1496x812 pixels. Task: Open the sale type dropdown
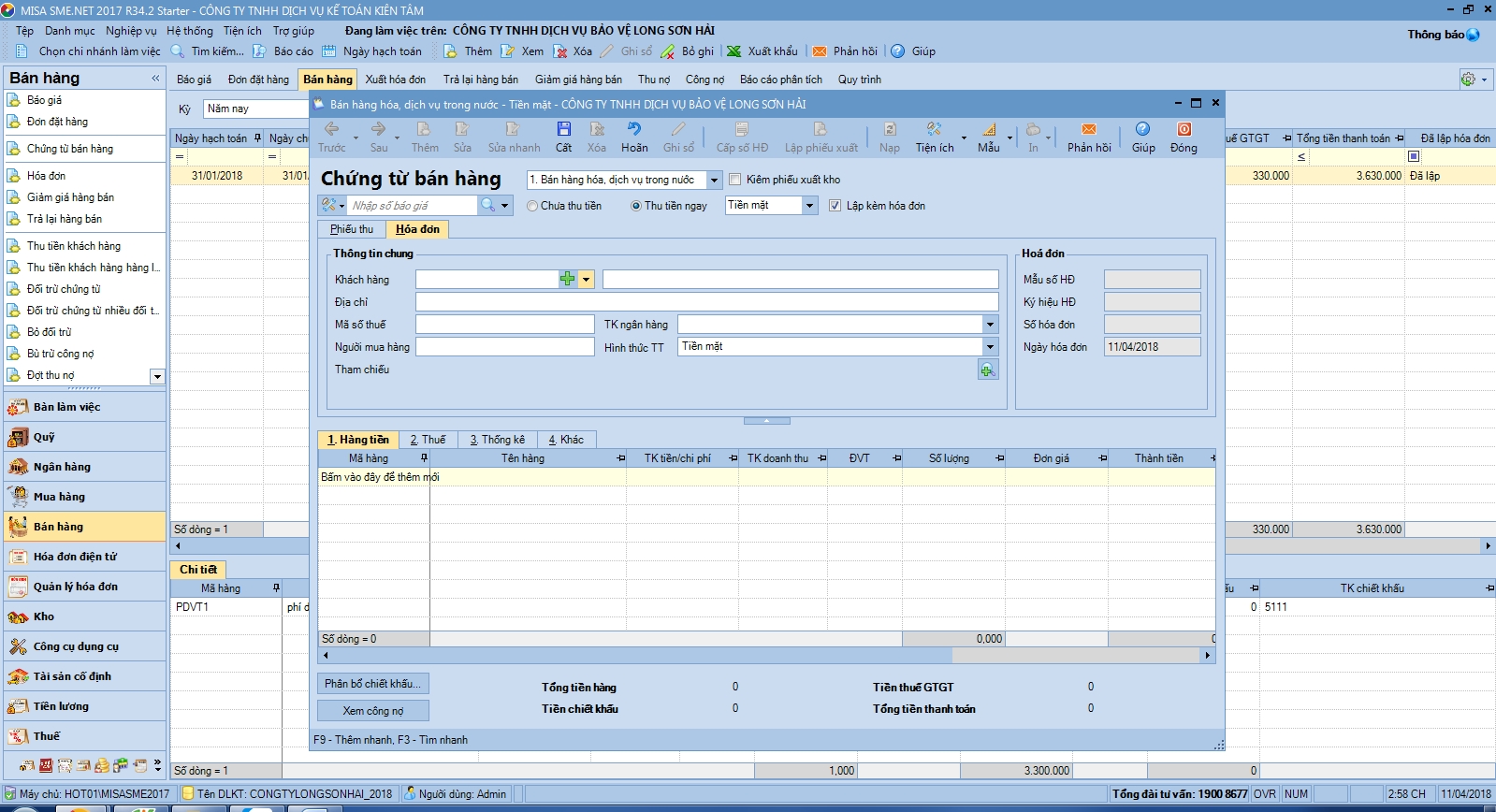point(715,180)
